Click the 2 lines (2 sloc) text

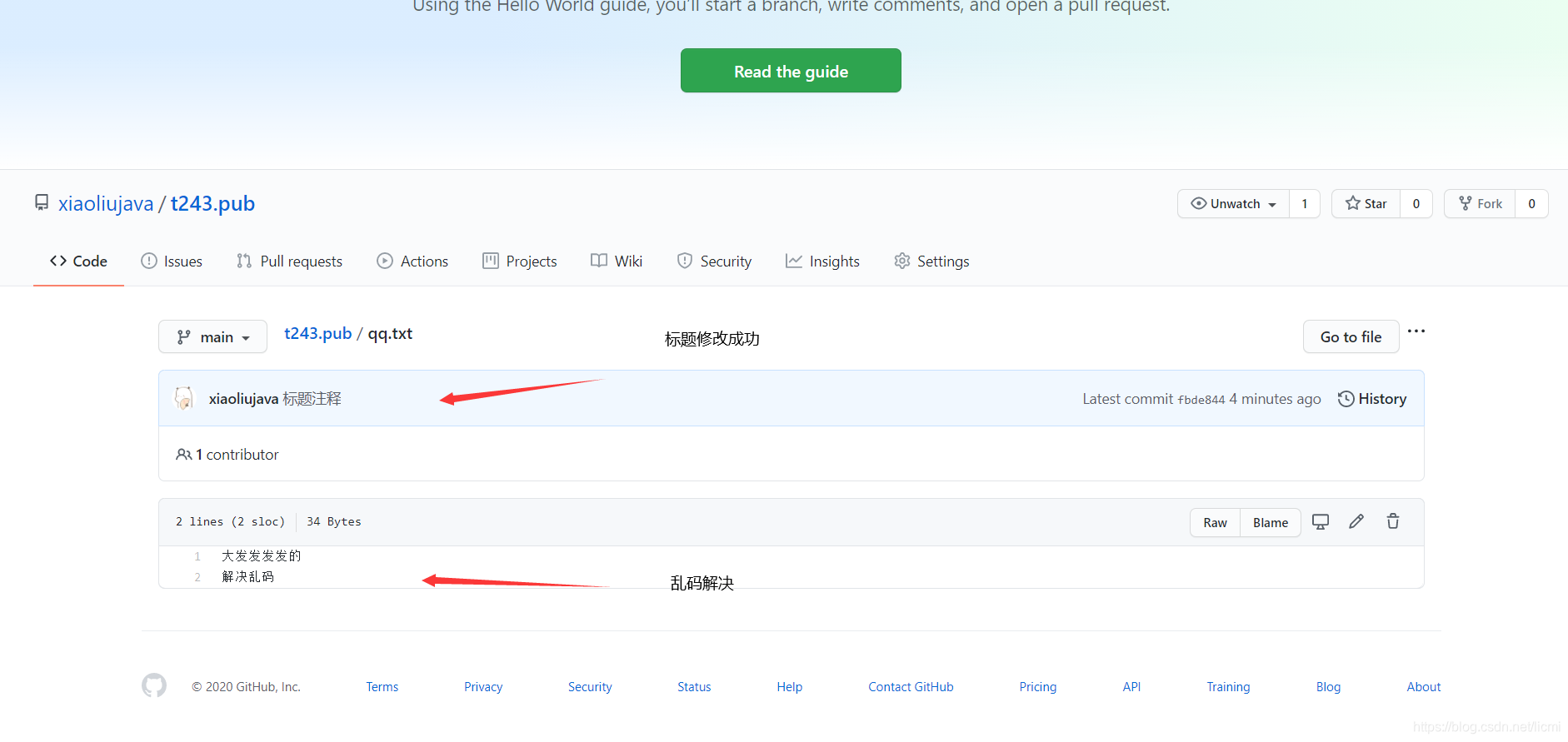230,521
